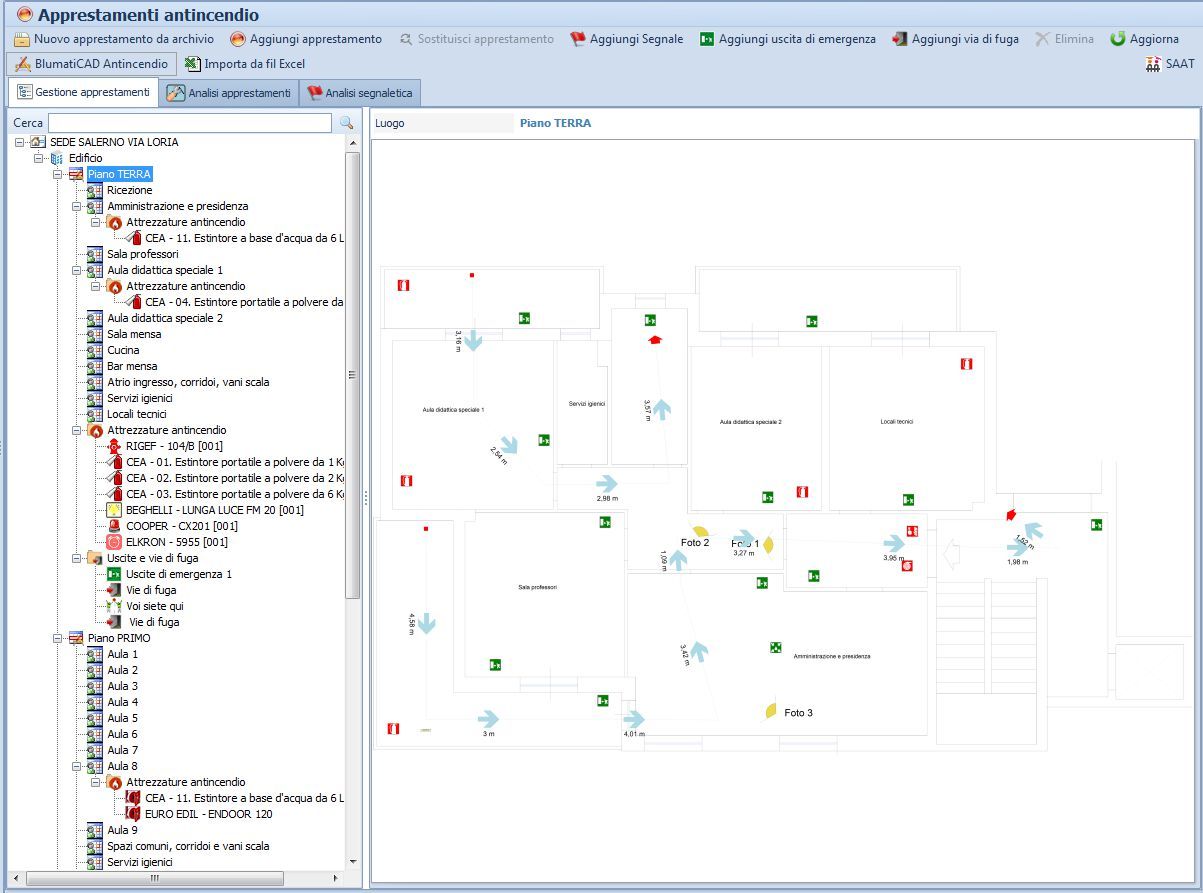Collapse the Piano PRIMO tree node

tap(58, 638)
